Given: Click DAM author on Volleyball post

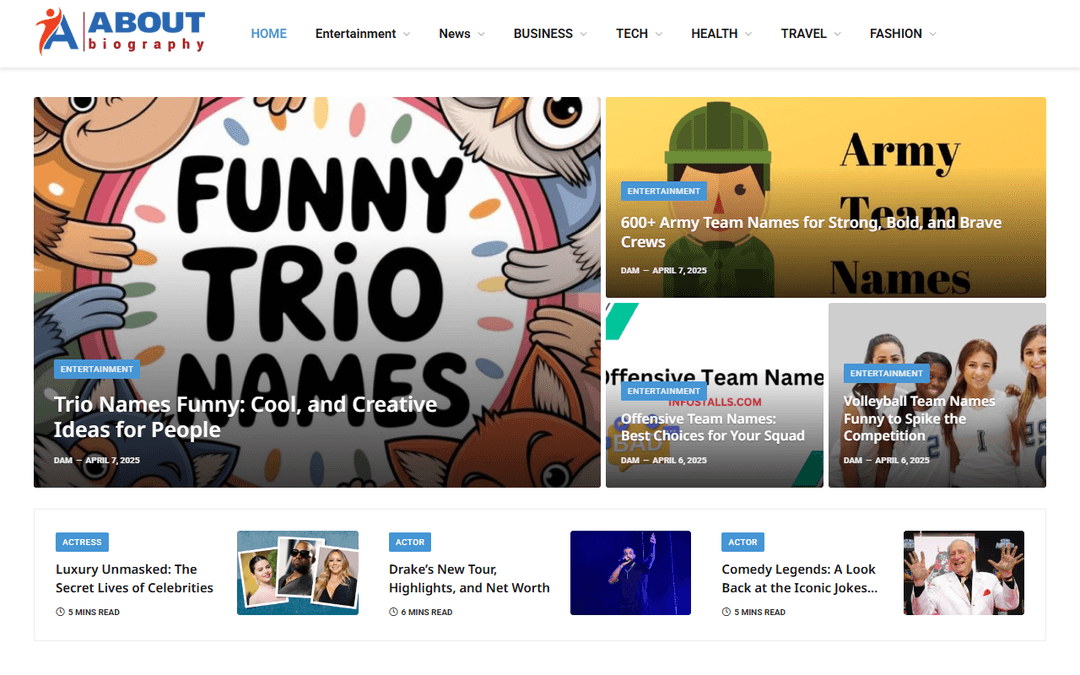Looking at the screenshot, I should pyautogui.click(x=853, y=460).
